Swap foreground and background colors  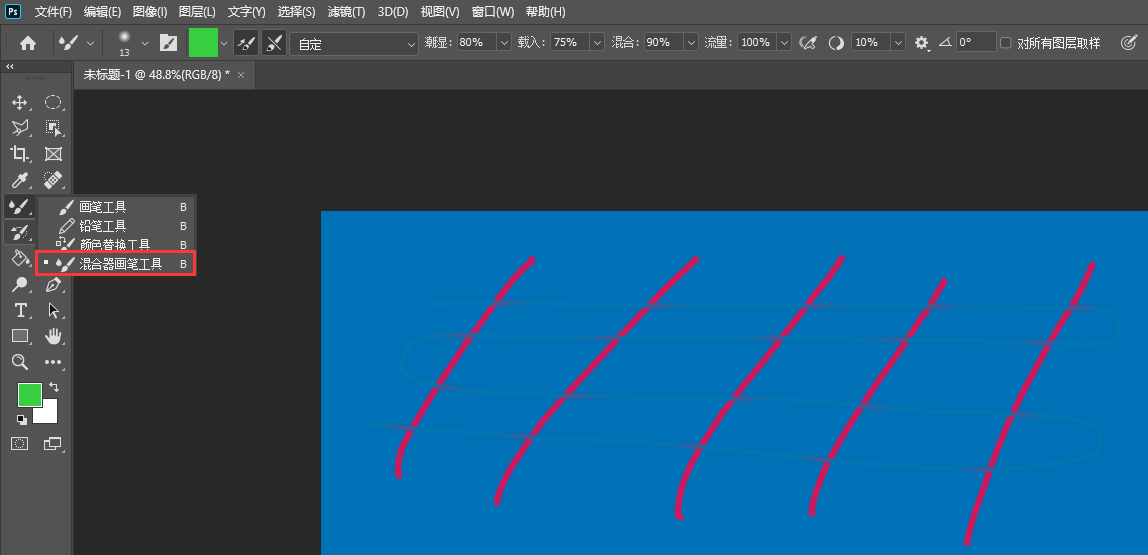pos(53,387)
